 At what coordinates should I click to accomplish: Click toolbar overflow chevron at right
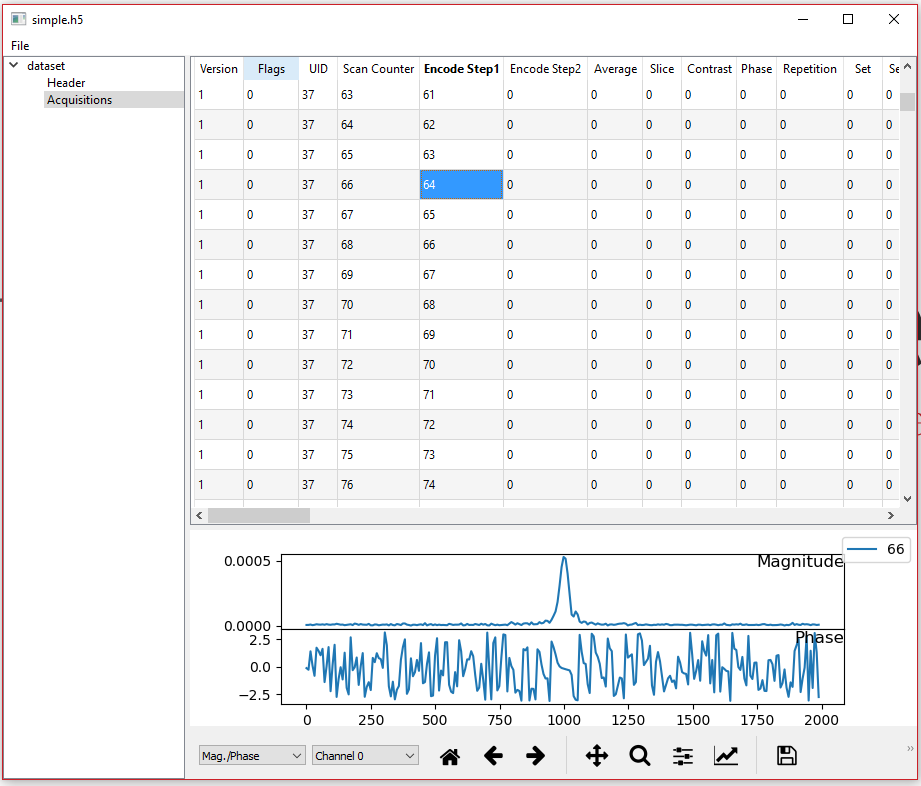coord(910,748)
